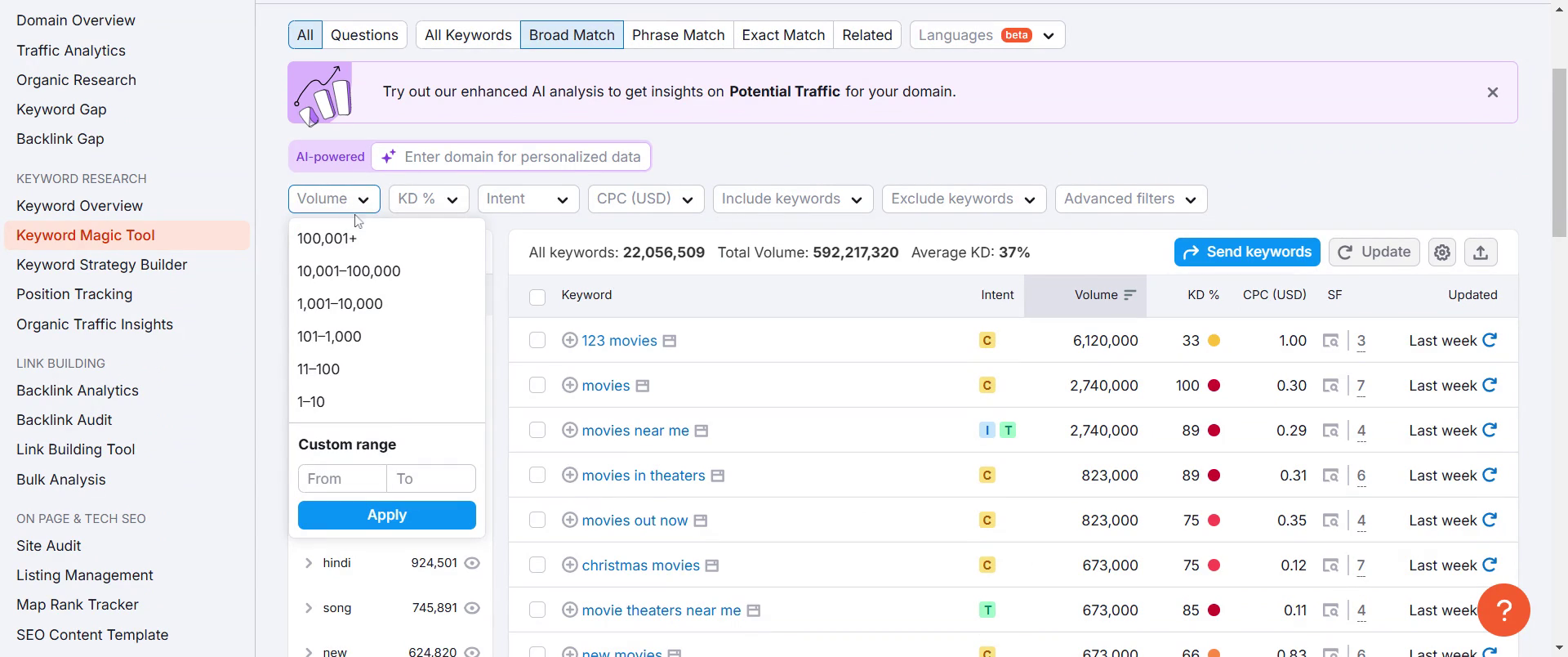Refresh the 123 movies keyword data
1568x657 pixels.
1490,340
